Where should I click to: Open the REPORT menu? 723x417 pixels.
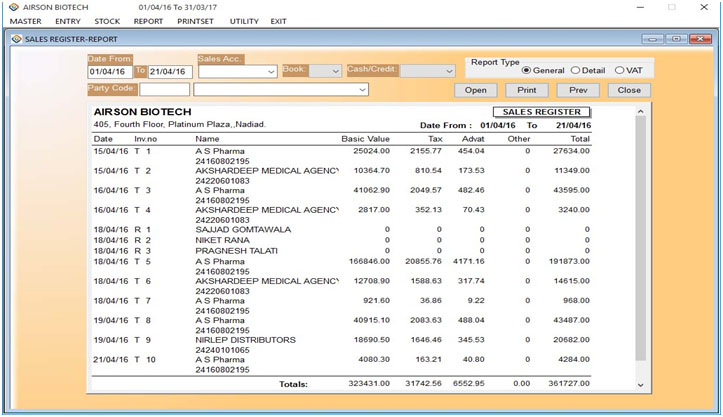pos(148,21)
